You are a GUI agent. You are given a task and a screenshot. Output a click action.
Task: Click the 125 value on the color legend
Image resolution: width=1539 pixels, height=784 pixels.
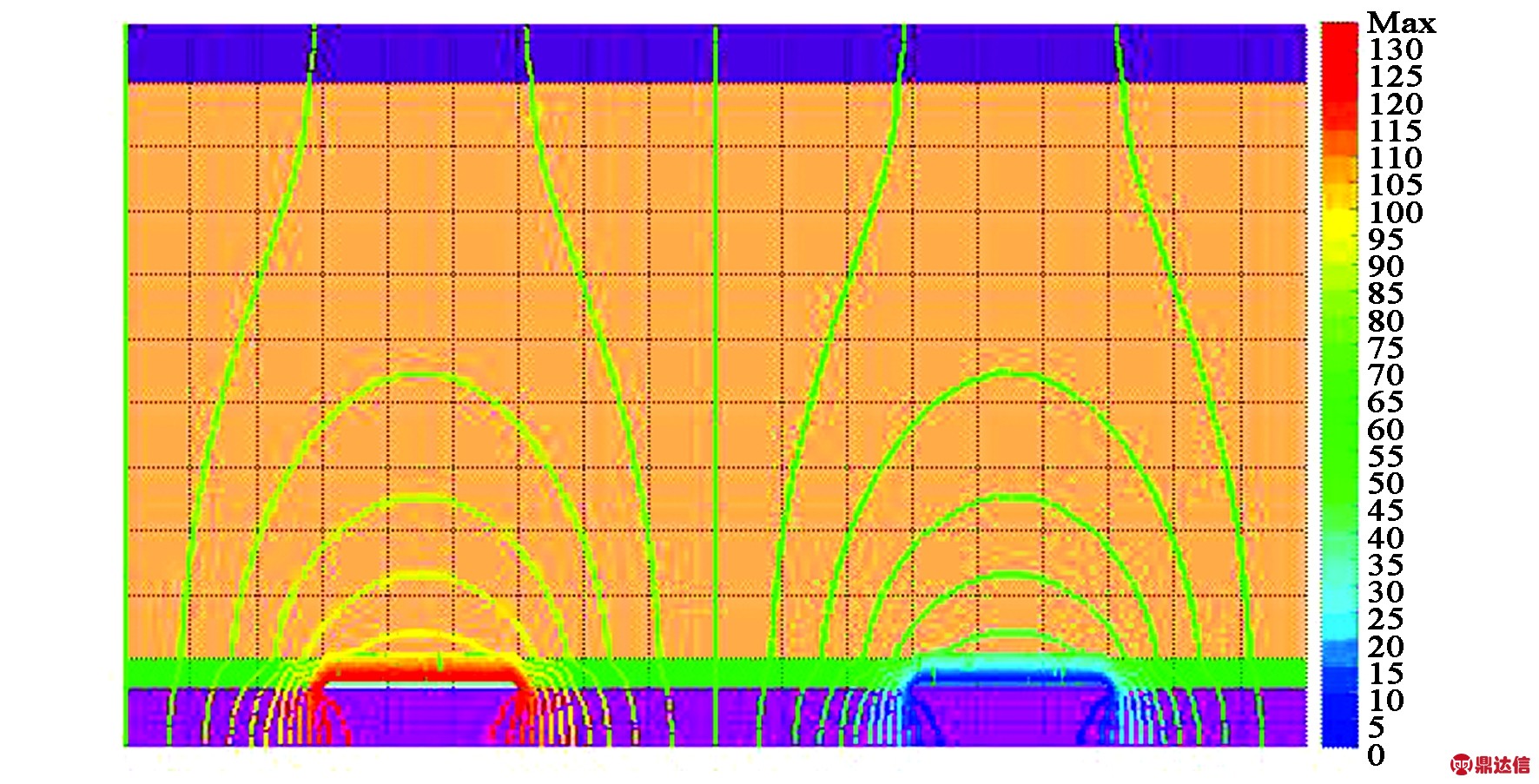pos(1396,76)
